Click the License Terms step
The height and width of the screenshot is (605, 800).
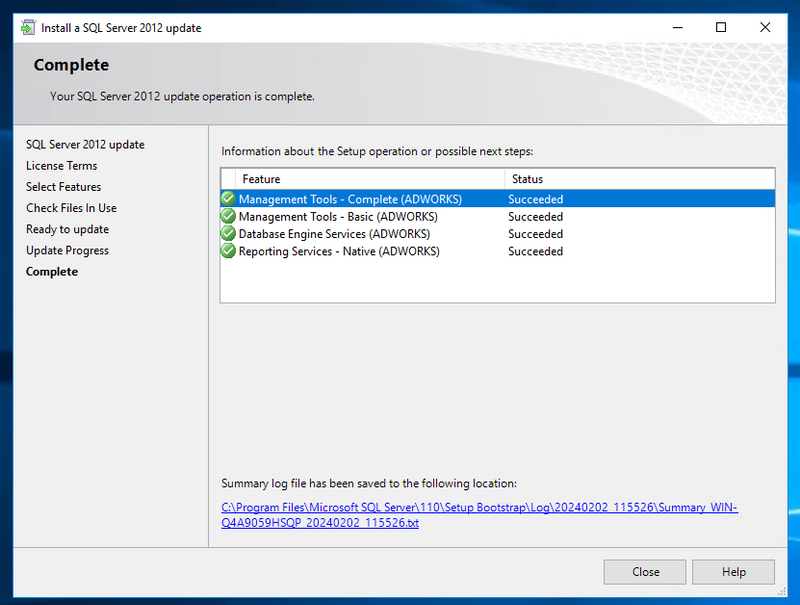click(61, 166)
